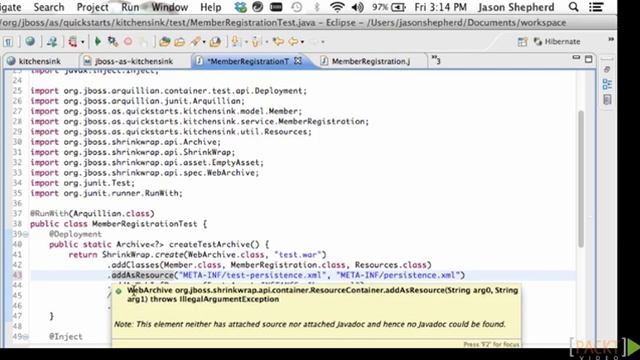The image size is (640, 360).
Task: Open the Window menu
Action: (170, 7)
